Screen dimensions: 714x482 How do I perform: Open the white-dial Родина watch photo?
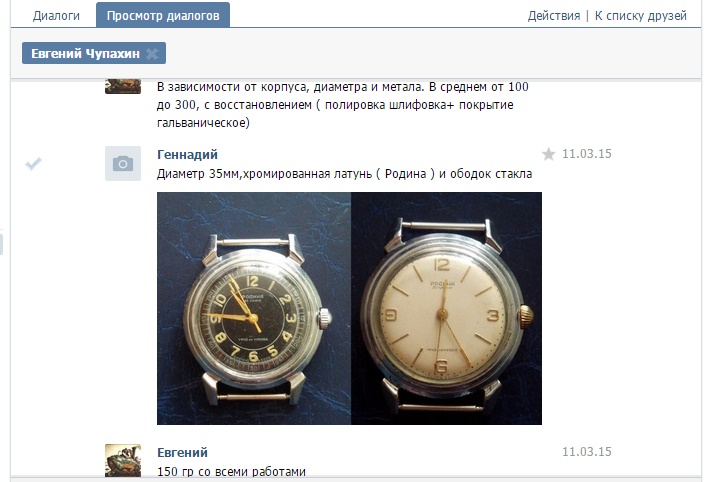(446, 309)
